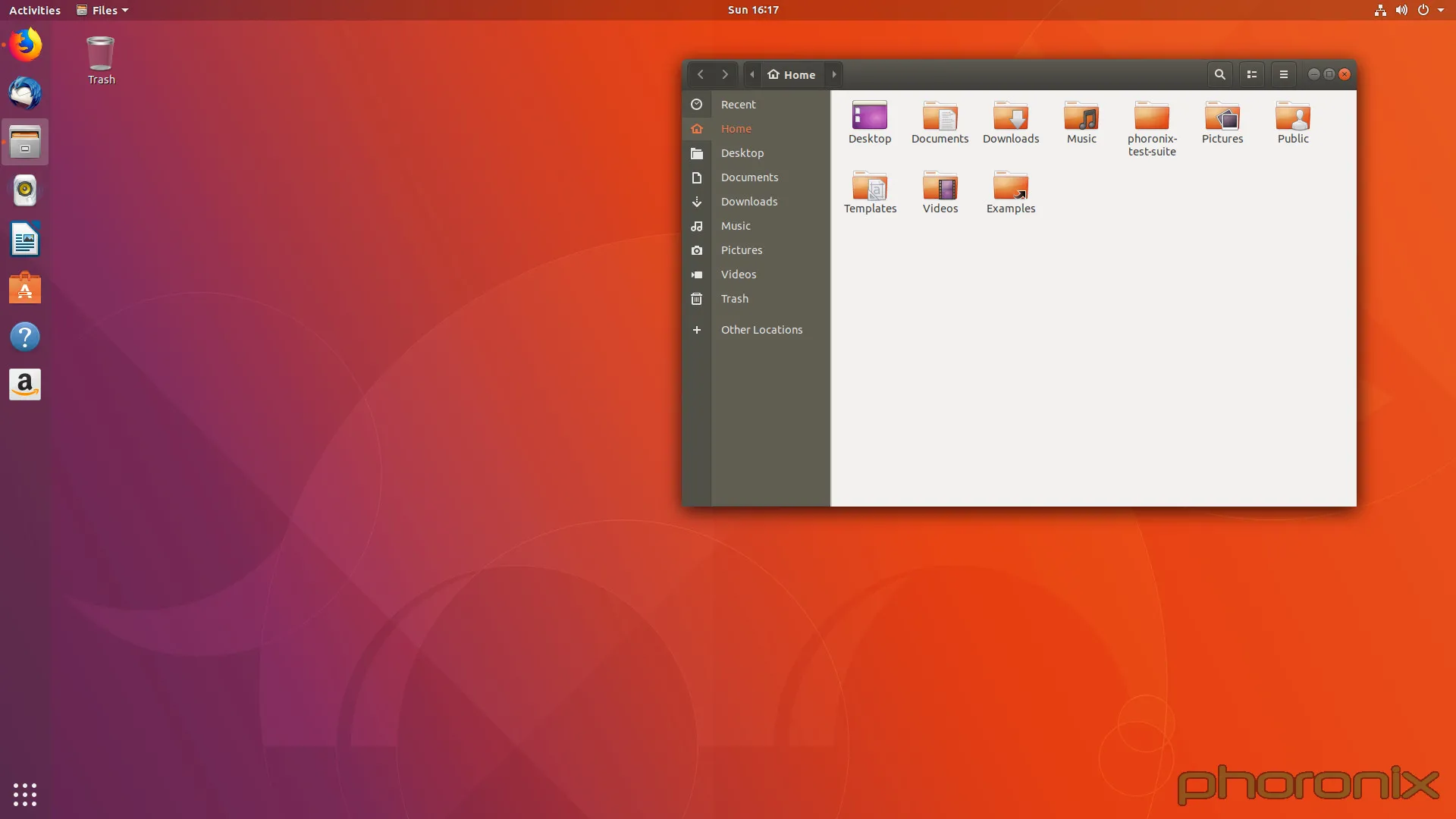
Task: Click the plus icon beside Other Locations
Action: pos(697,330)
